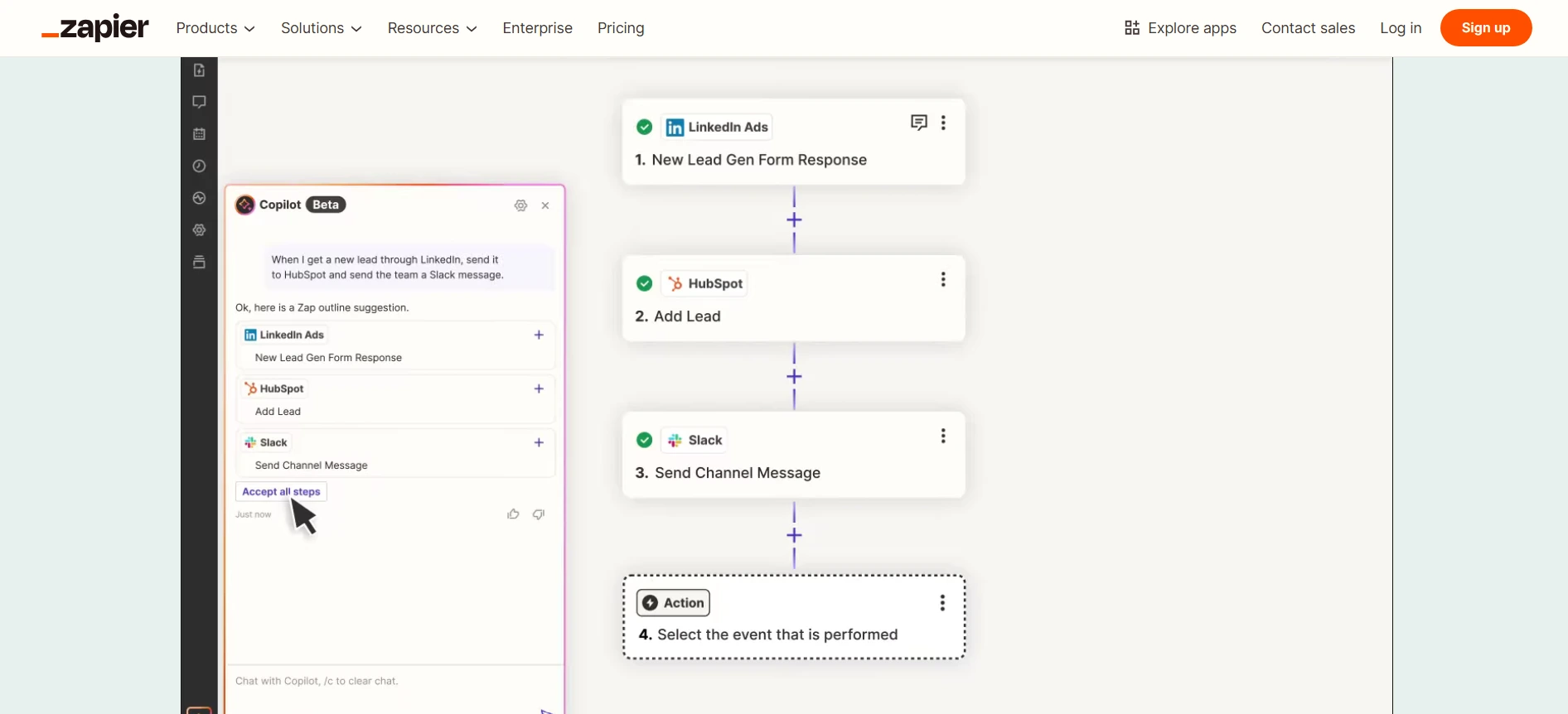Add LinkedIn Ads suggested step
The image size is (1568, 714).
coord(539,335)
